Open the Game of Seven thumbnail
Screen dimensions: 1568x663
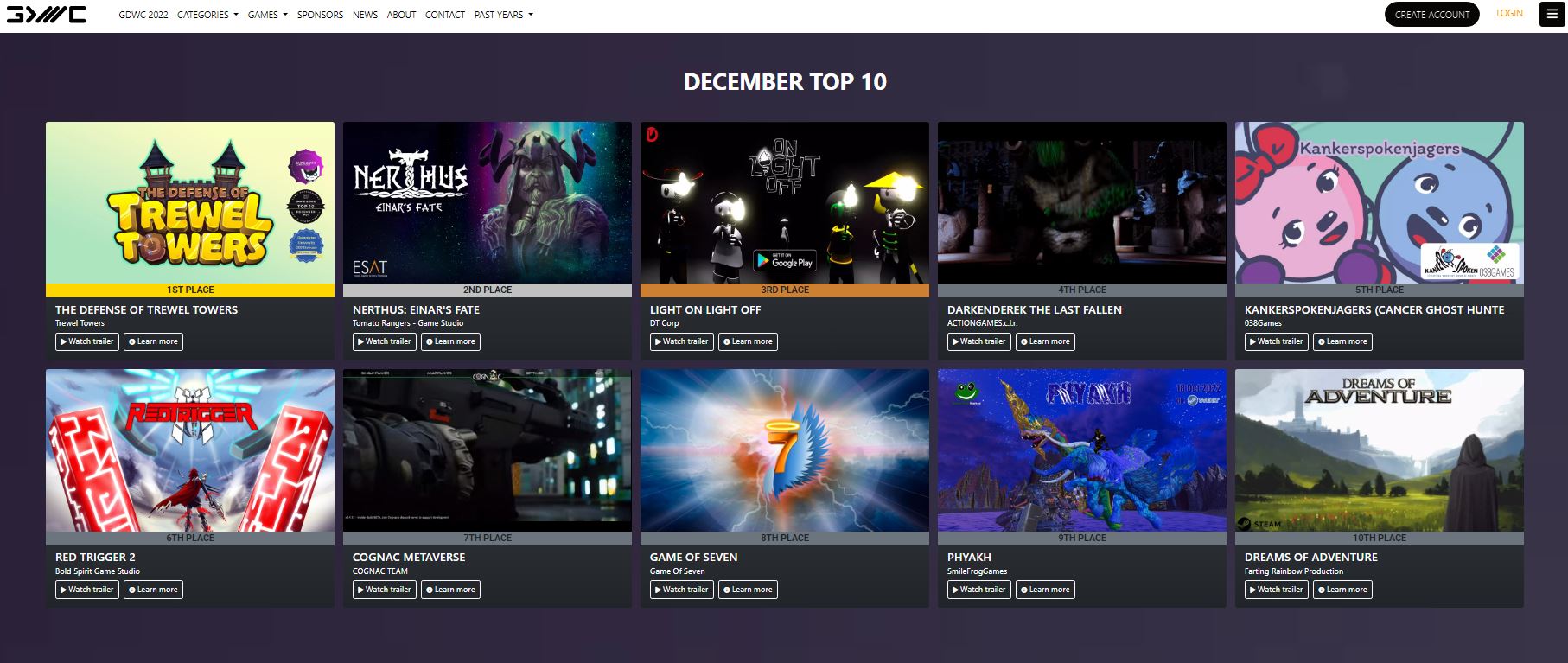[x=784, y=449]
